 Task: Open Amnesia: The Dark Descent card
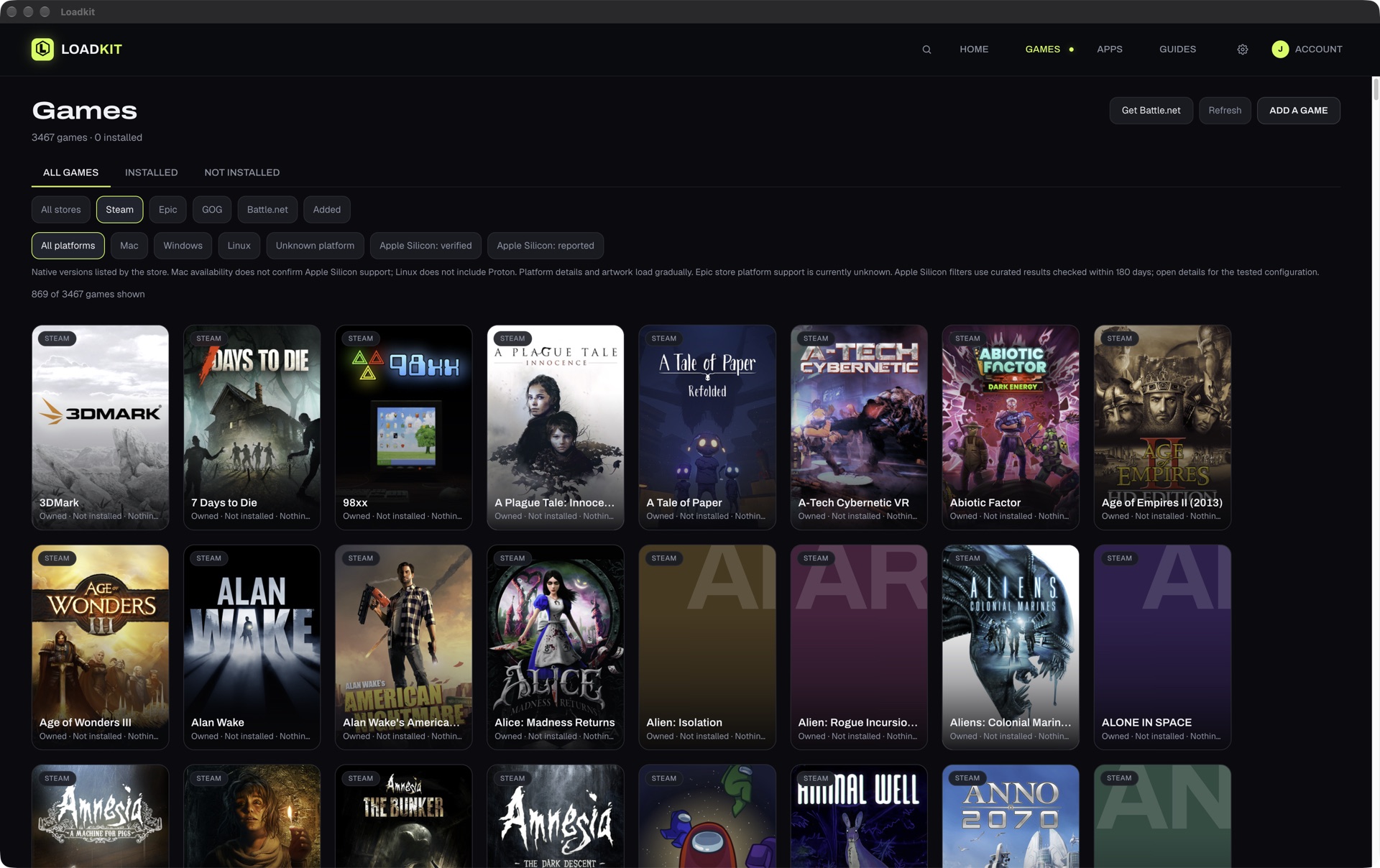[555, 816]
